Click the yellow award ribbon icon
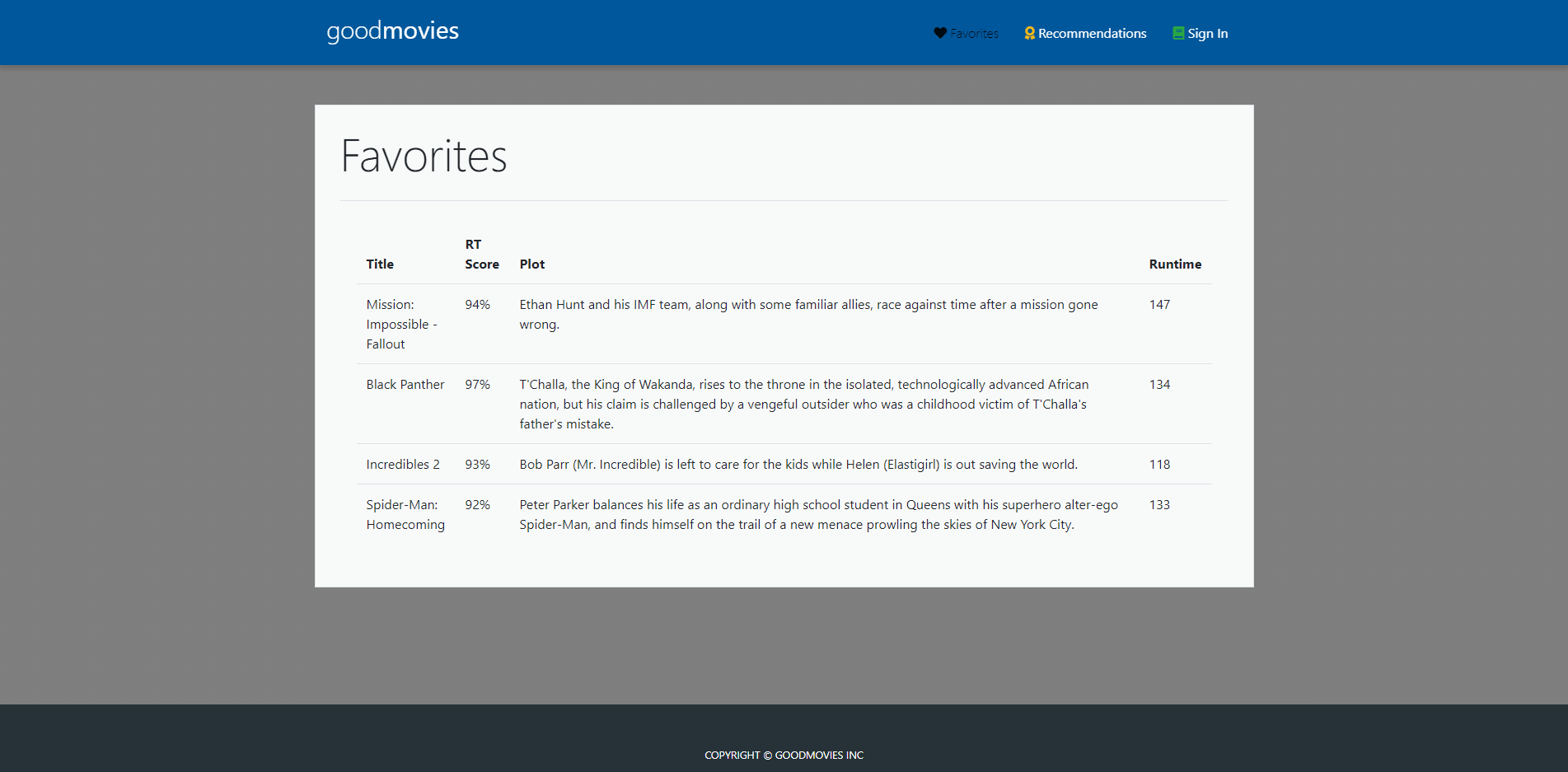 point(1029,33)
